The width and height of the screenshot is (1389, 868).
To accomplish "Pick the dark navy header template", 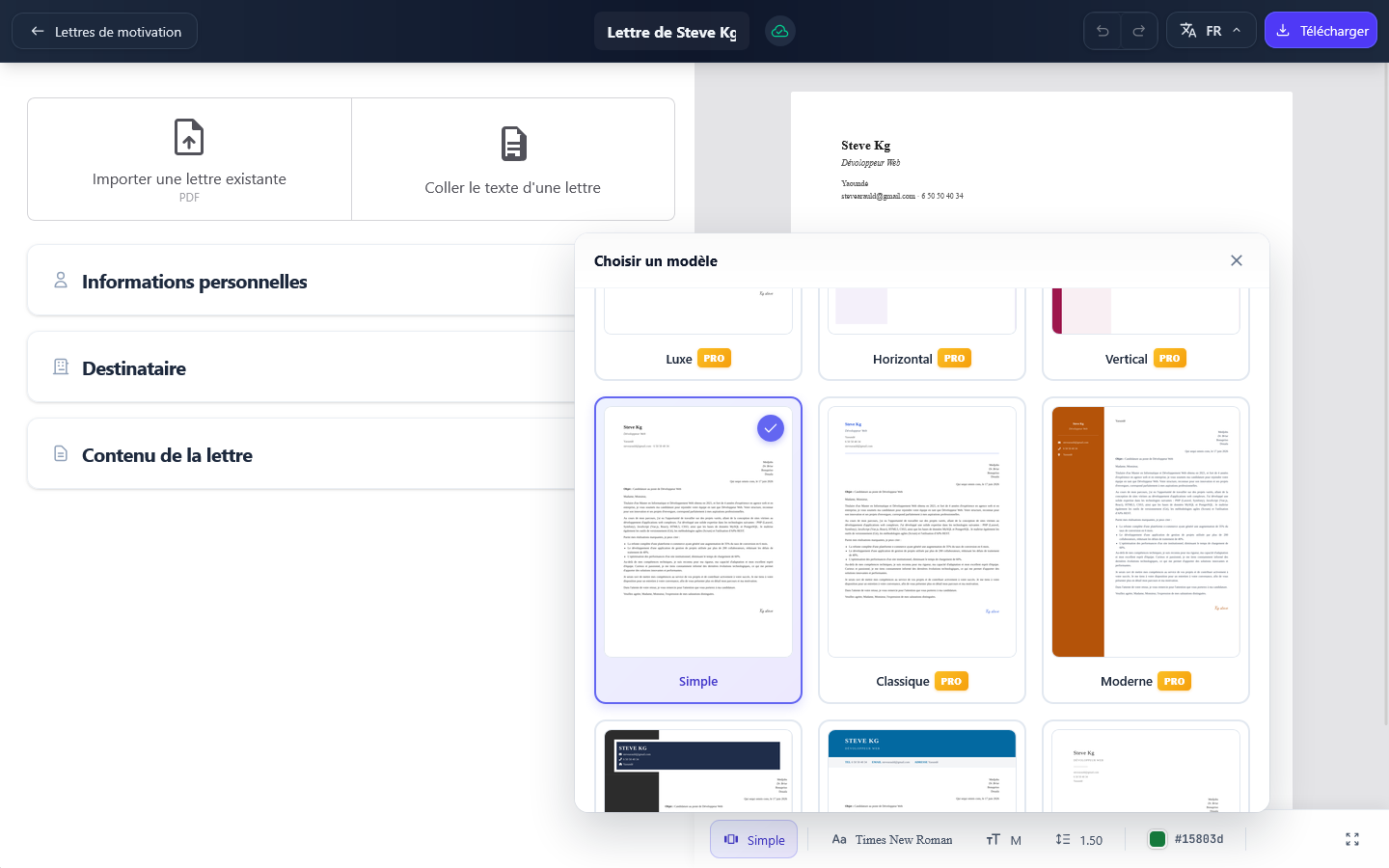I will 698,767.
